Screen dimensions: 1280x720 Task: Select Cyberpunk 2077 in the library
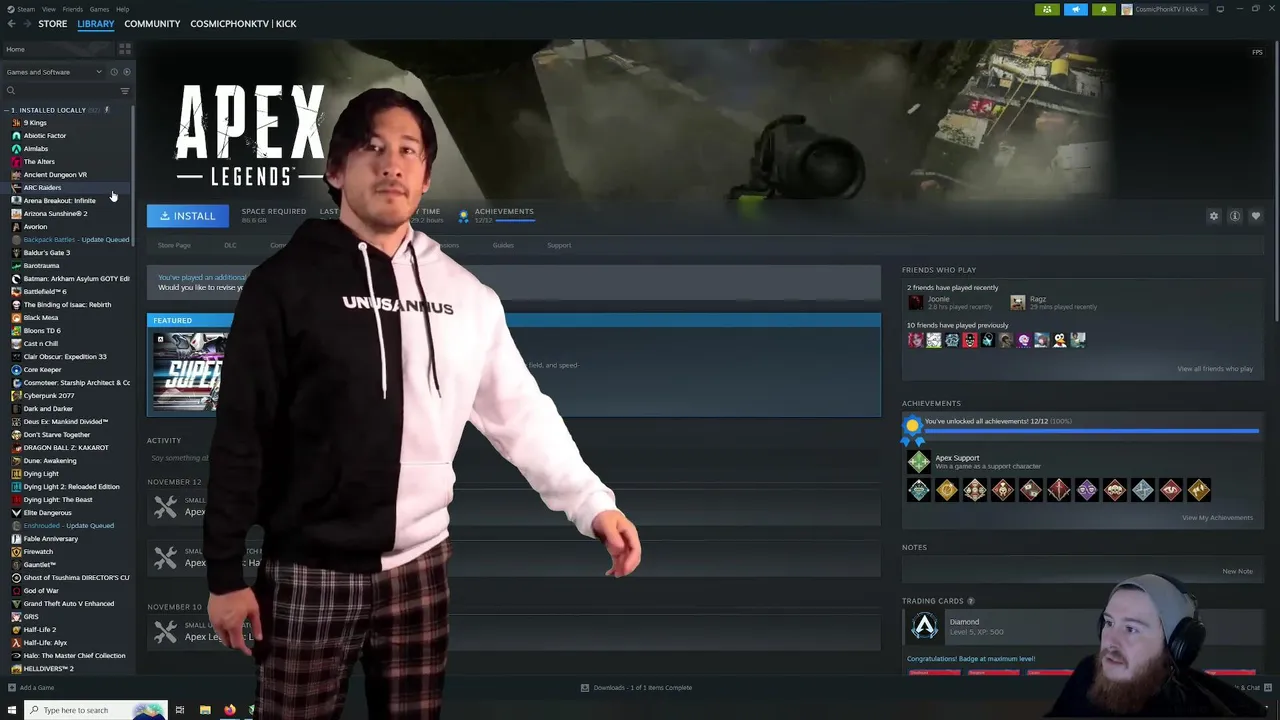pyautogui.click(x=48, y=396)
